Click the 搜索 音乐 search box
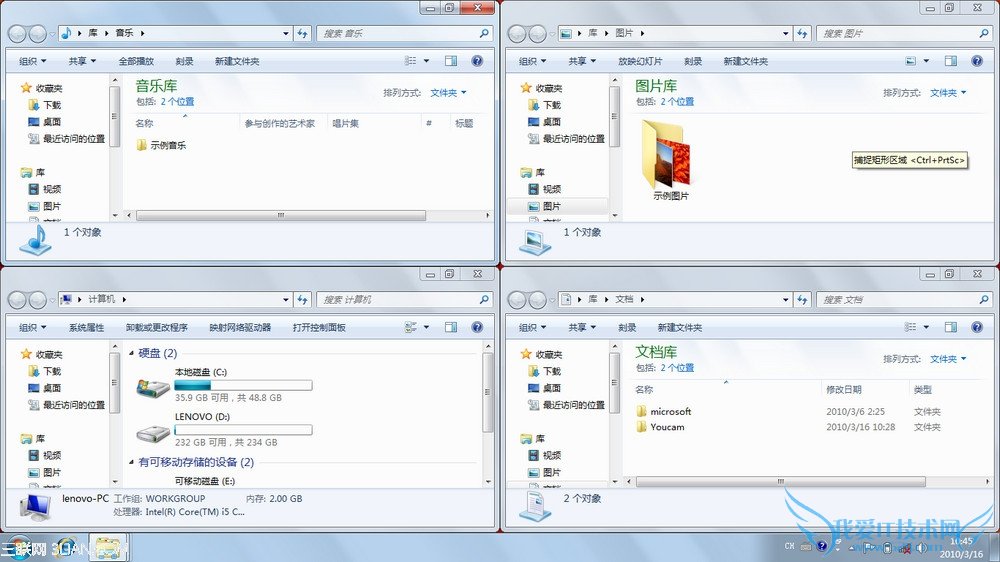Screen dimensions: 1000x562 click(404, 33)
